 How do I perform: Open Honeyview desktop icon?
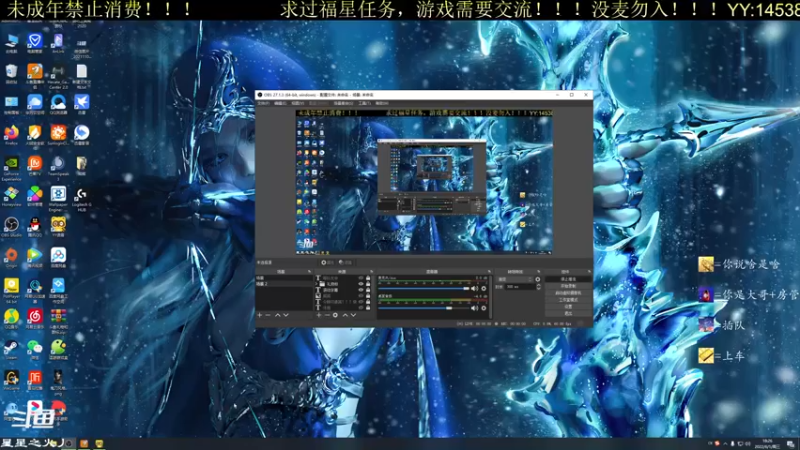[x=11, y=196]
